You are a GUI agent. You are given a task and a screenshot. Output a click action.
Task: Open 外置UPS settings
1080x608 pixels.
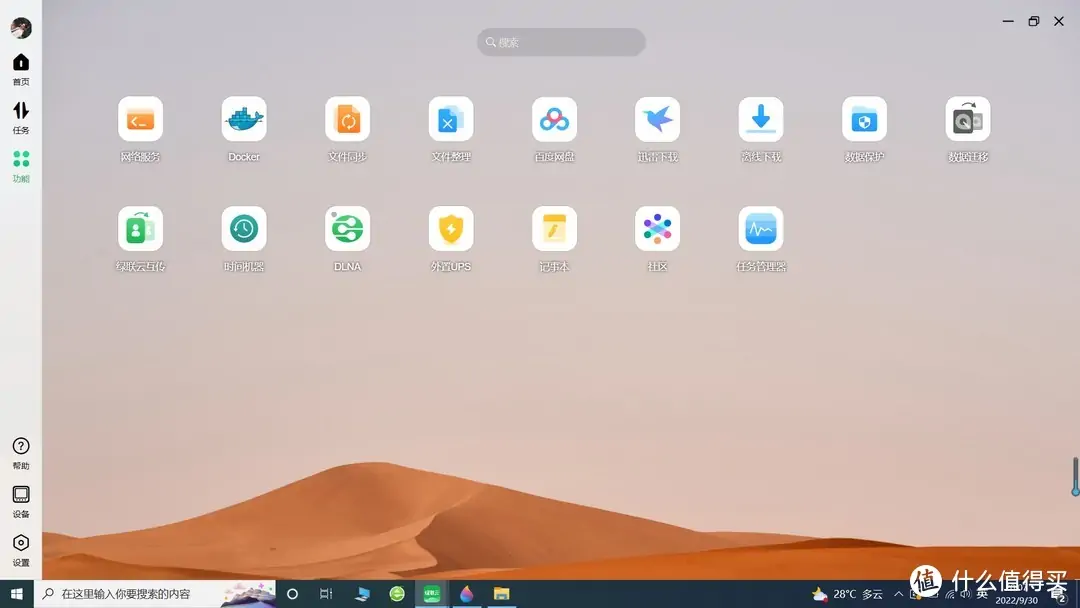(x=451, y=229)
